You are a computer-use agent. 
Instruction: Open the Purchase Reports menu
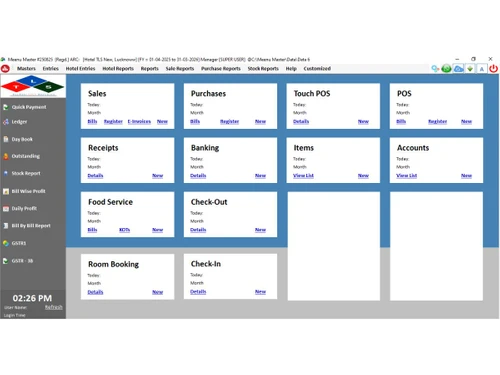click(x=221, y=68)
